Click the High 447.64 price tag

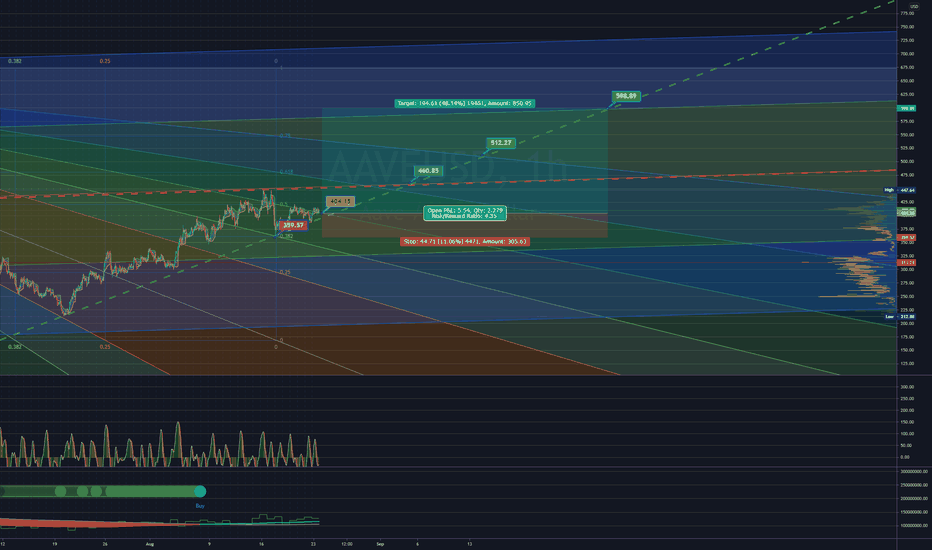900,190
